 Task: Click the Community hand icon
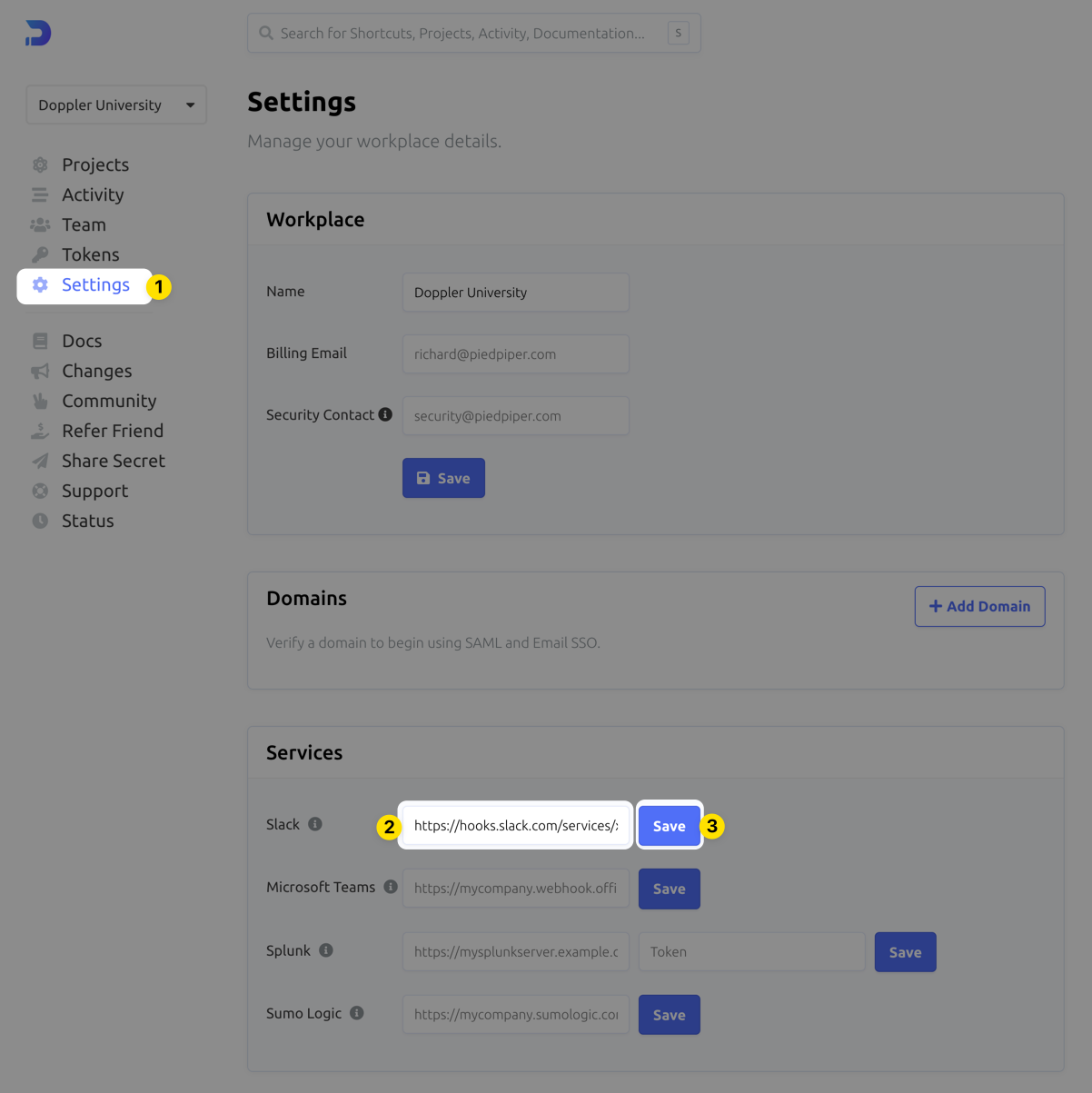point(40,401)
